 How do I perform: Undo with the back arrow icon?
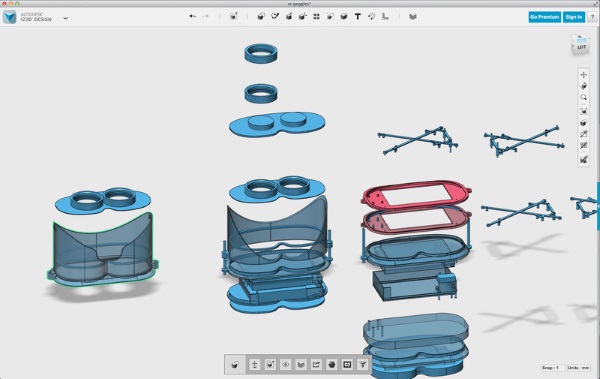click(x=192, y=16)
